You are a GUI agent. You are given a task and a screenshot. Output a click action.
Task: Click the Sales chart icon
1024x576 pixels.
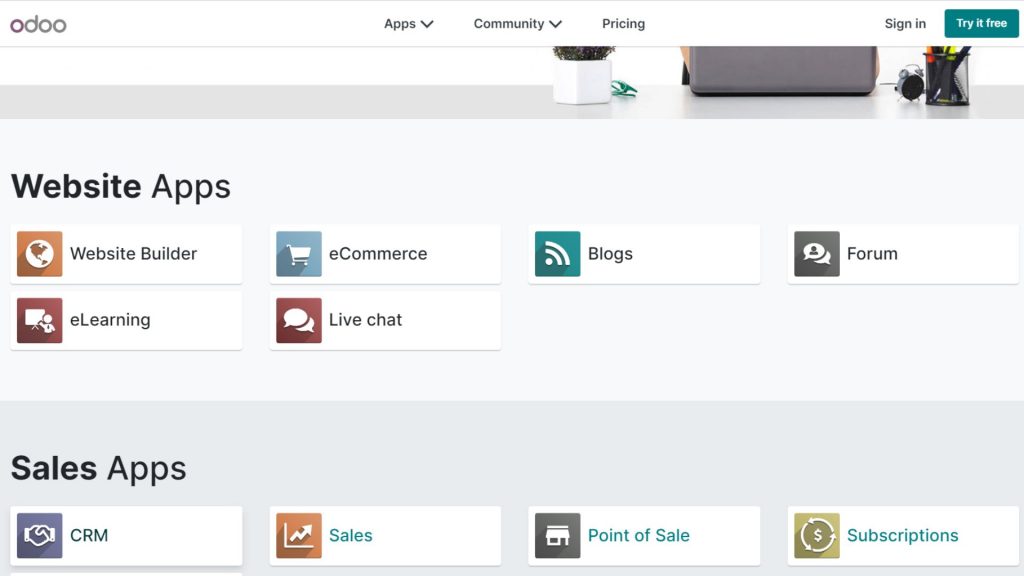coord(299,536)
